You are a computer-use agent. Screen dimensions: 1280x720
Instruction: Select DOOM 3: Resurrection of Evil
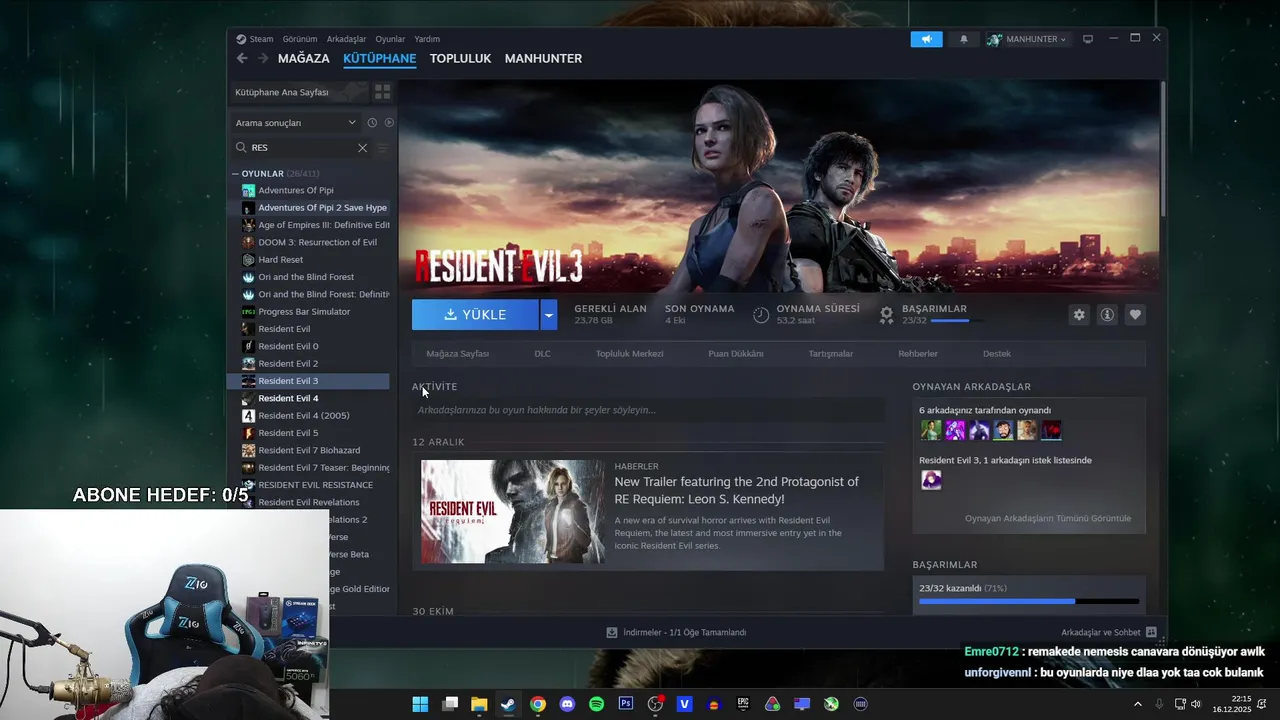click(308, 242)
